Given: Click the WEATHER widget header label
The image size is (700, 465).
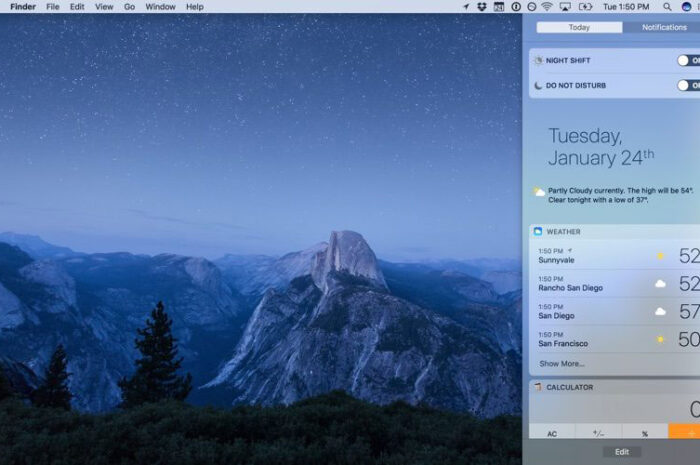Looking at the screenshot, I should point(563,232).
